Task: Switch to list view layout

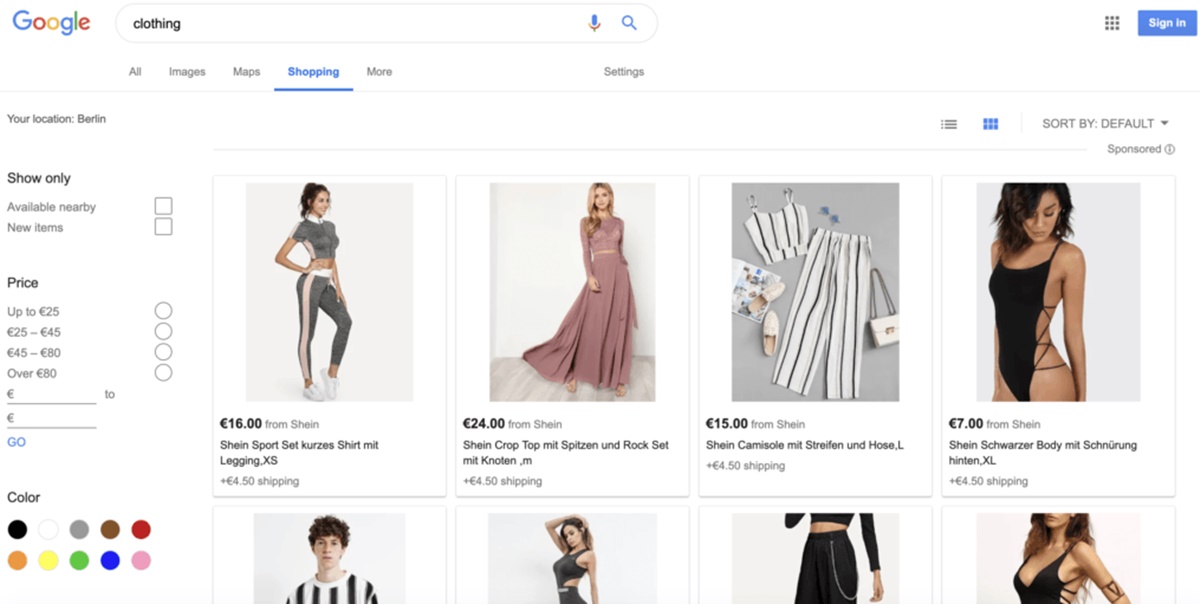Action: point(949,124)
